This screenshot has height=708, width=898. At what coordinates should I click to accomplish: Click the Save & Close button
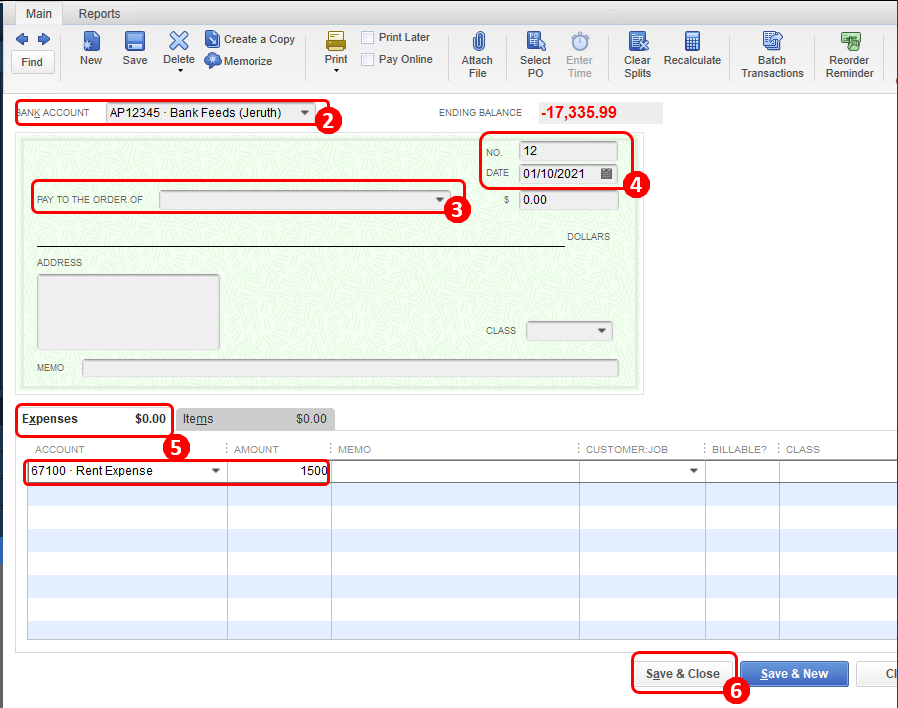pyautogui.click(x=683, y=674)
